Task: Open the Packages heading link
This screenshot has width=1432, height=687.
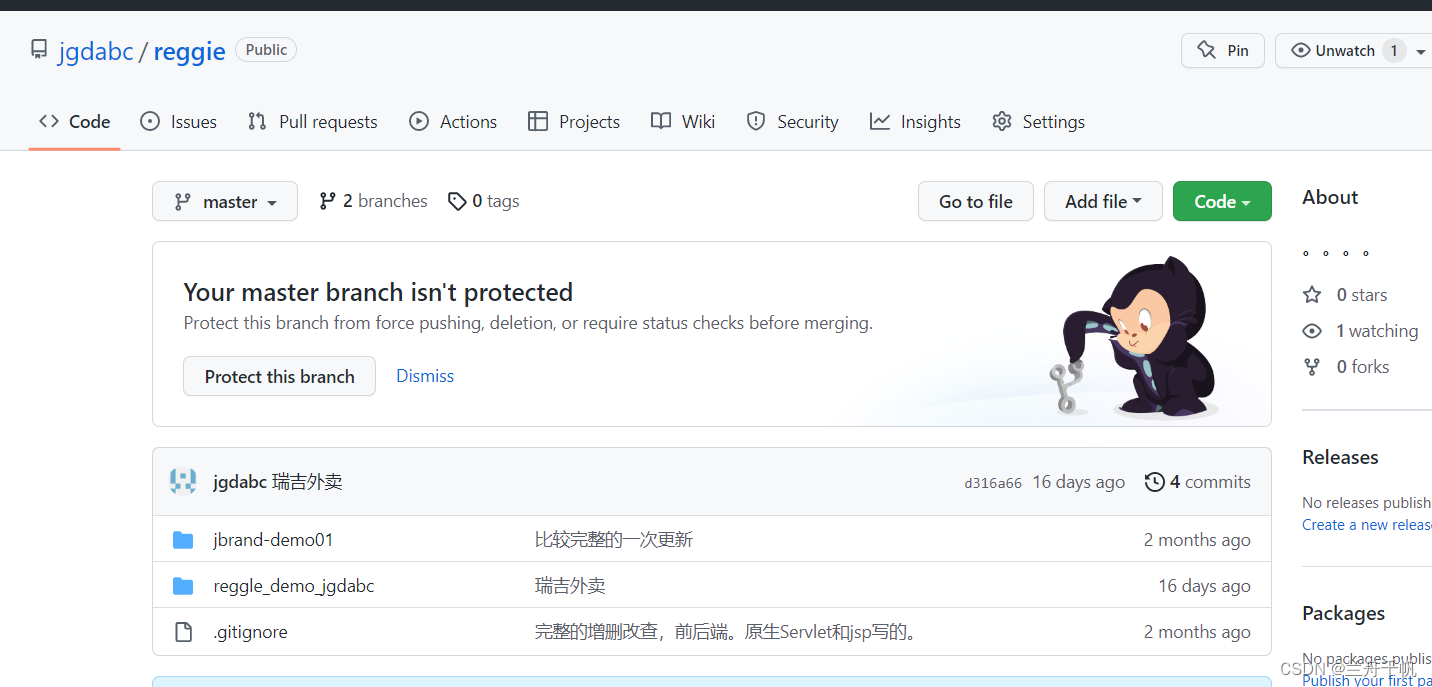Action: [1344, 613]
